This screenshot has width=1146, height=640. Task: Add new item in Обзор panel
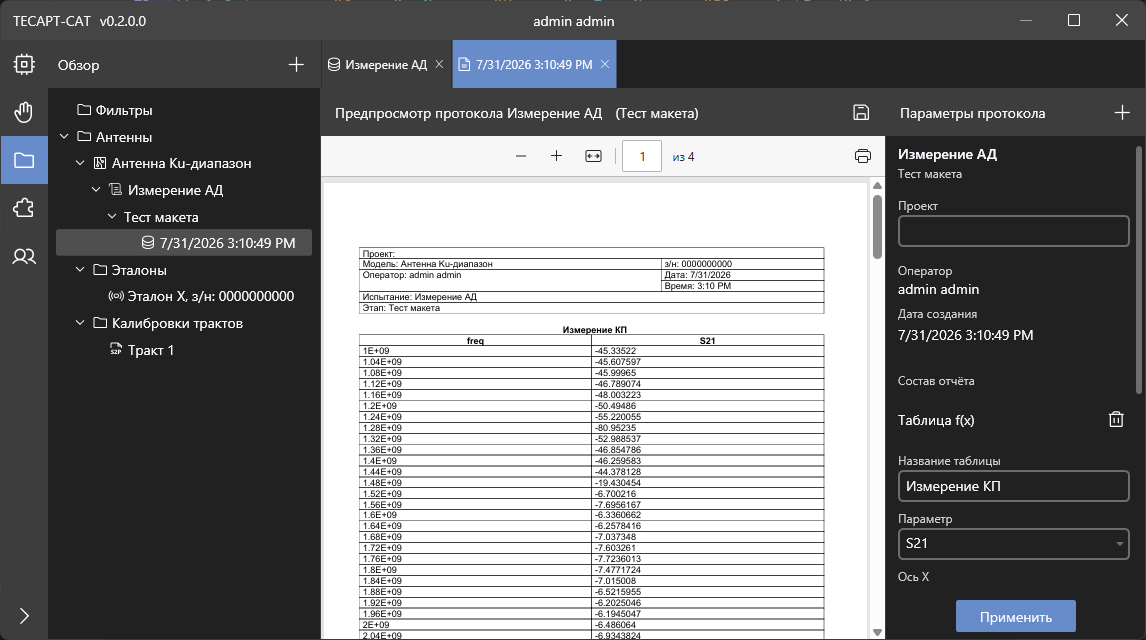coord(296,64)
